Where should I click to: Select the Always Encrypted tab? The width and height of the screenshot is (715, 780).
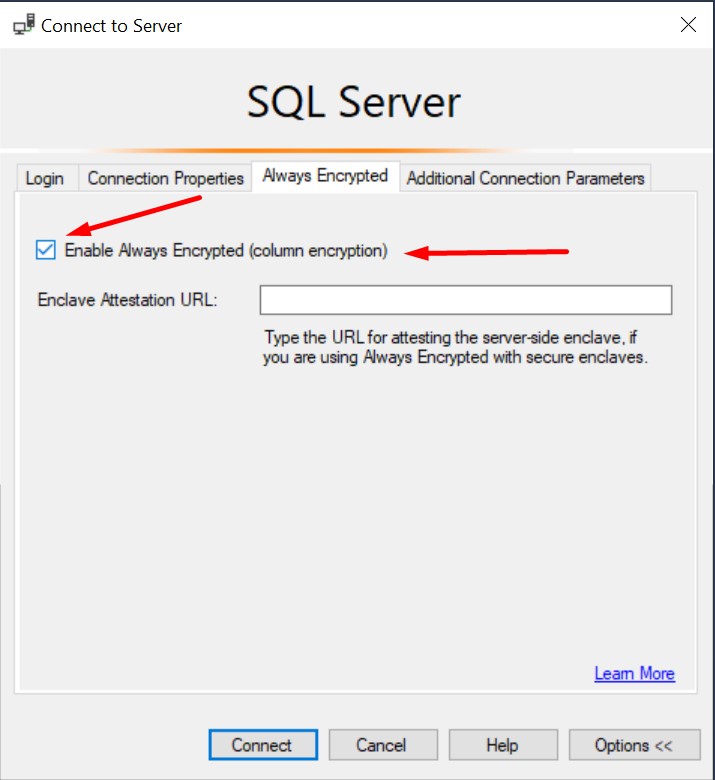(325, 176)
